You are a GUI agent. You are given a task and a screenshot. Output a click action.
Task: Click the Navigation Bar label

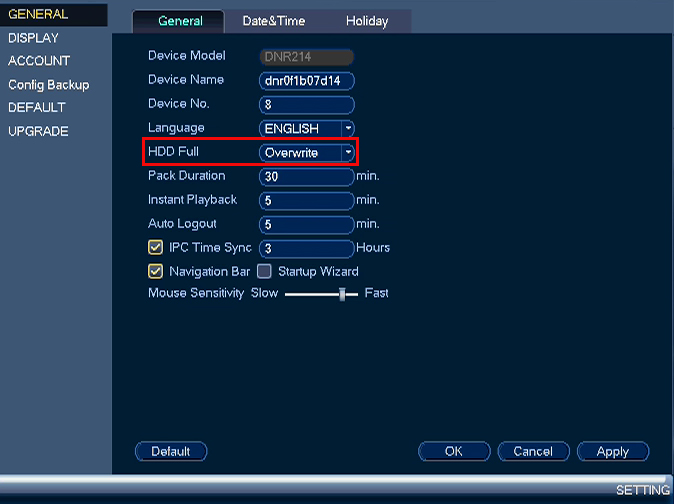(x=209, y=272)
